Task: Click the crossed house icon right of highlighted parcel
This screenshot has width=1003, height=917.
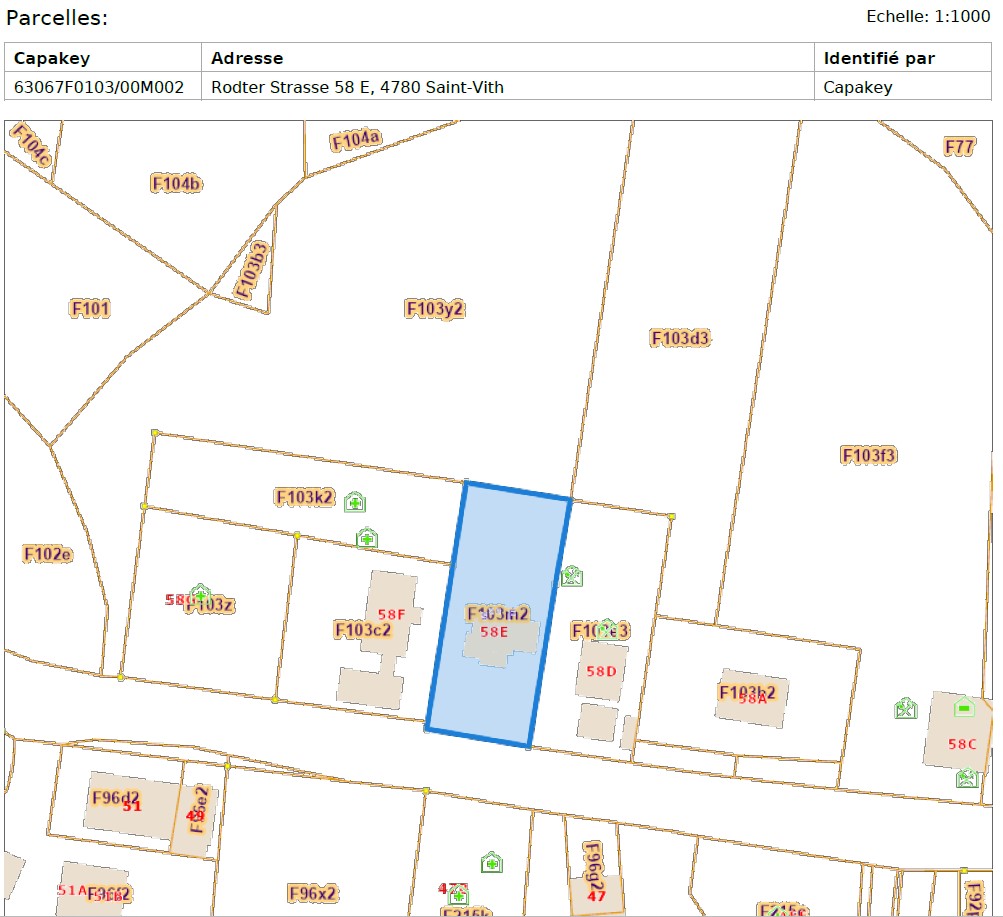Action: tap(571, 576)
